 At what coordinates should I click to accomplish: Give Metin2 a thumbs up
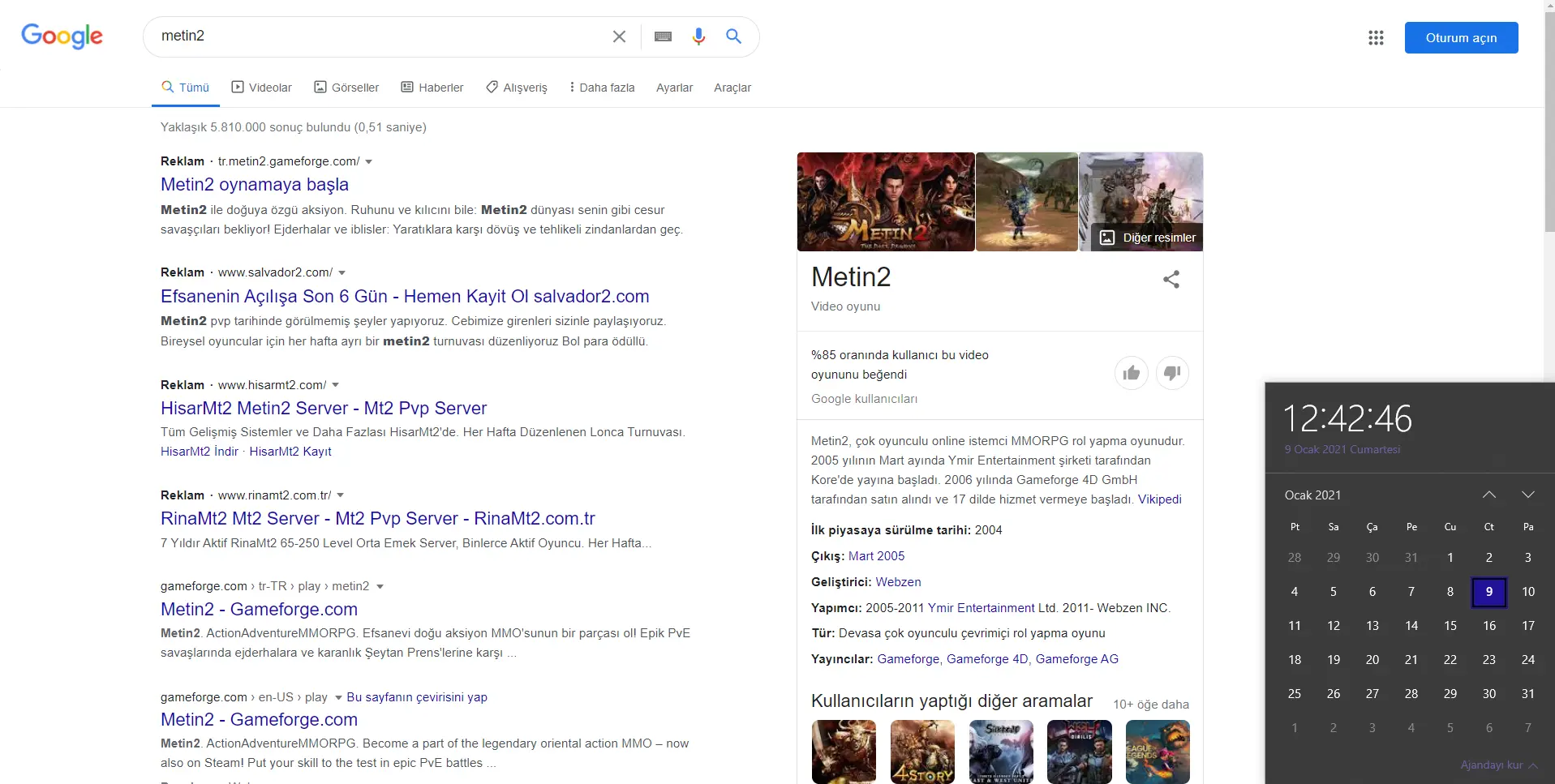1132,373
